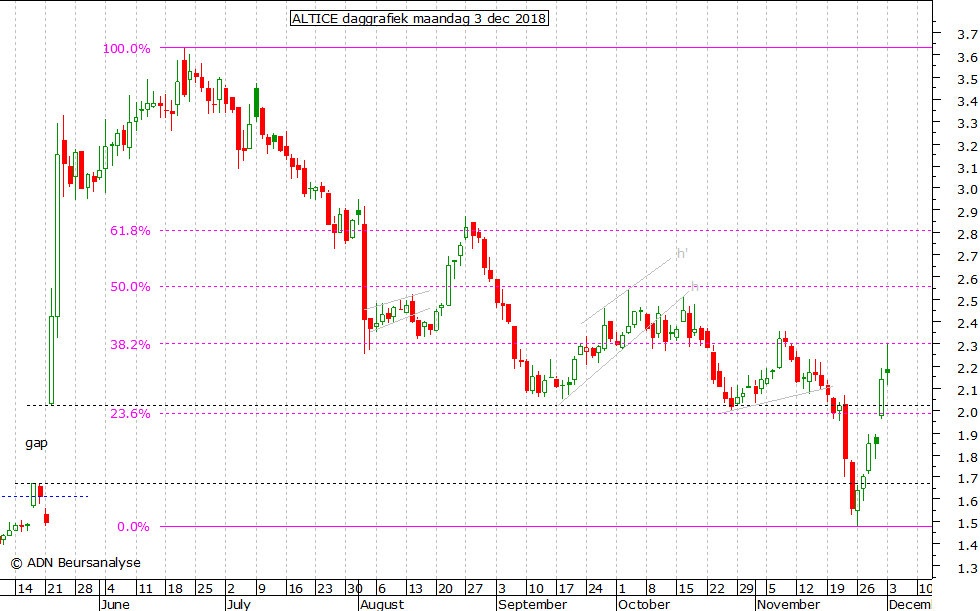
Task: Select the price axis value 3.5
Action: [x=967, y=79]
